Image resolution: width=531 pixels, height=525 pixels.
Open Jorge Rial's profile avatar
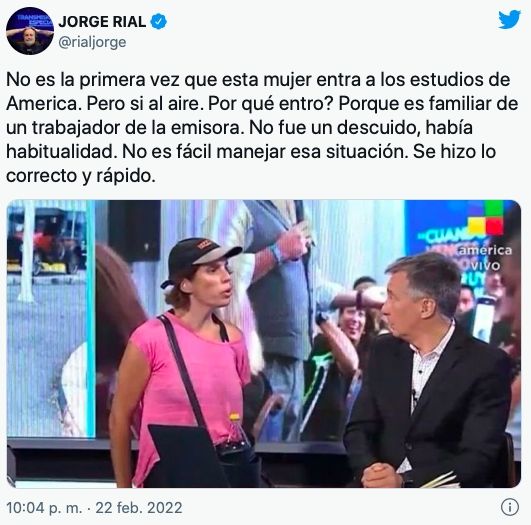[x=30, y=31]
